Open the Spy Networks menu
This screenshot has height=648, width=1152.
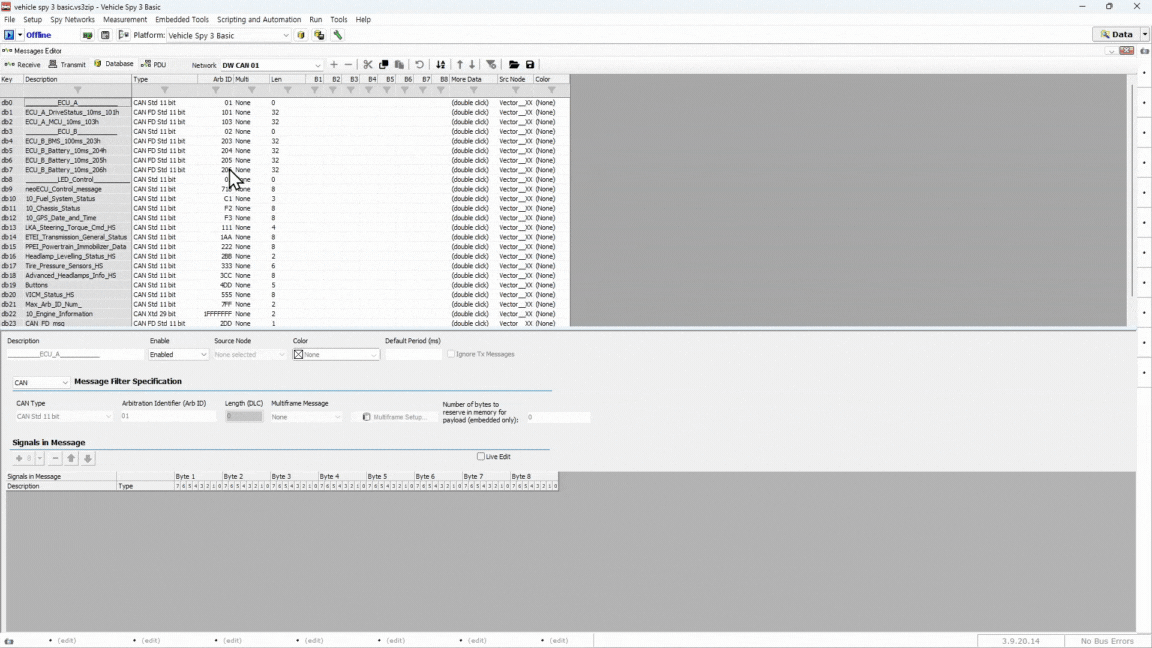point(72,19)
